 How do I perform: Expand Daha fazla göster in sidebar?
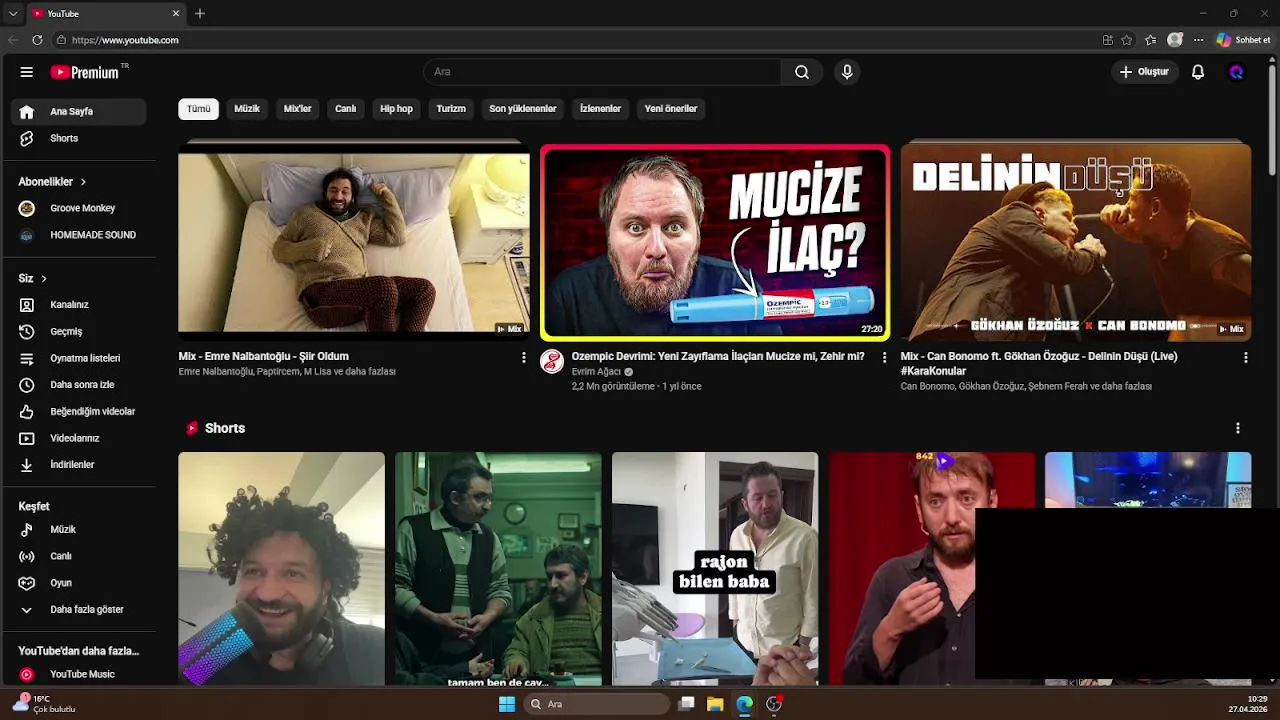[x=78, y=609]
